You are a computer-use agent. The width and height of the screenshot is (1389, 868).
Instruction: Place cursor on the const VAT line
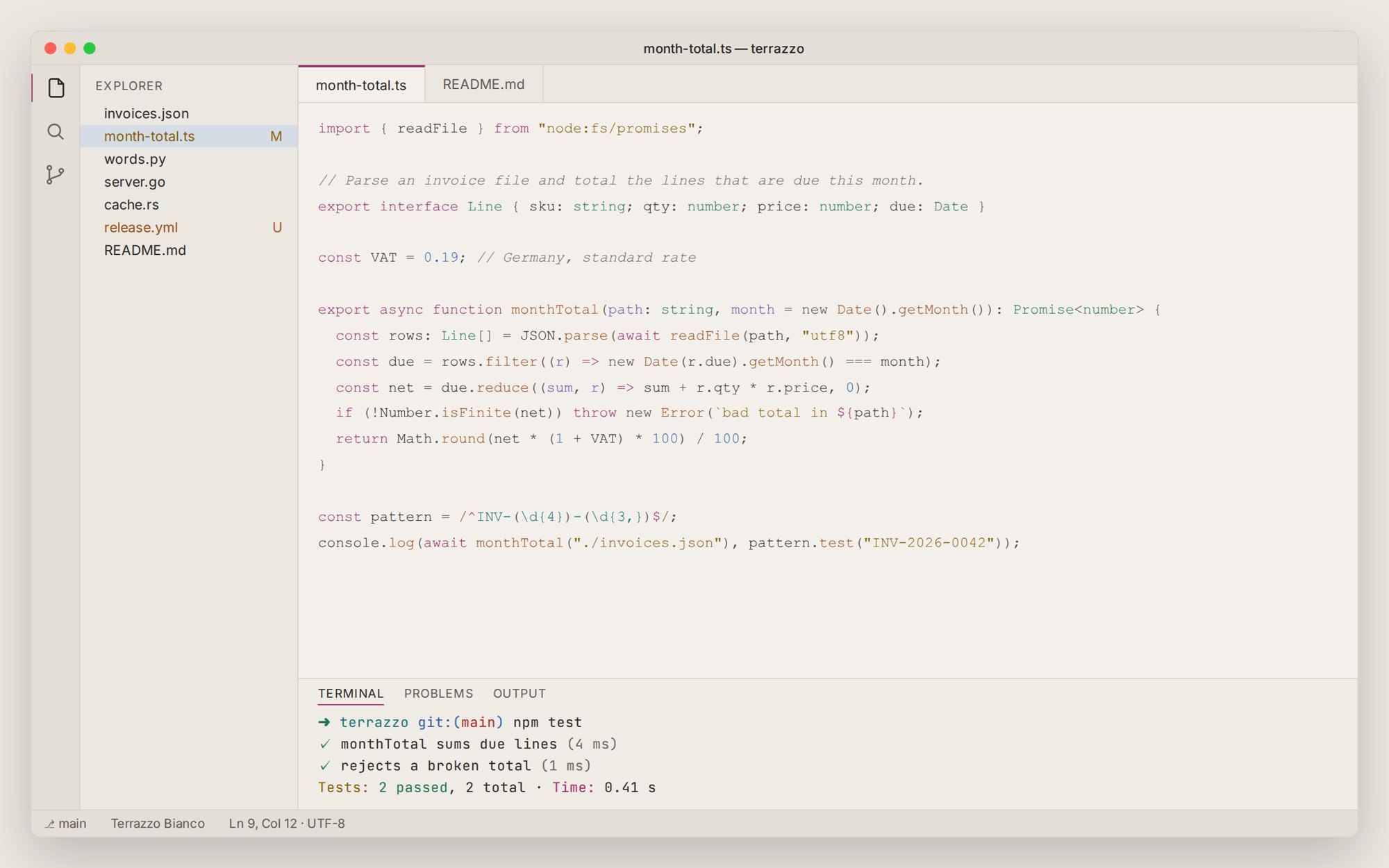[x=507, y=258]
